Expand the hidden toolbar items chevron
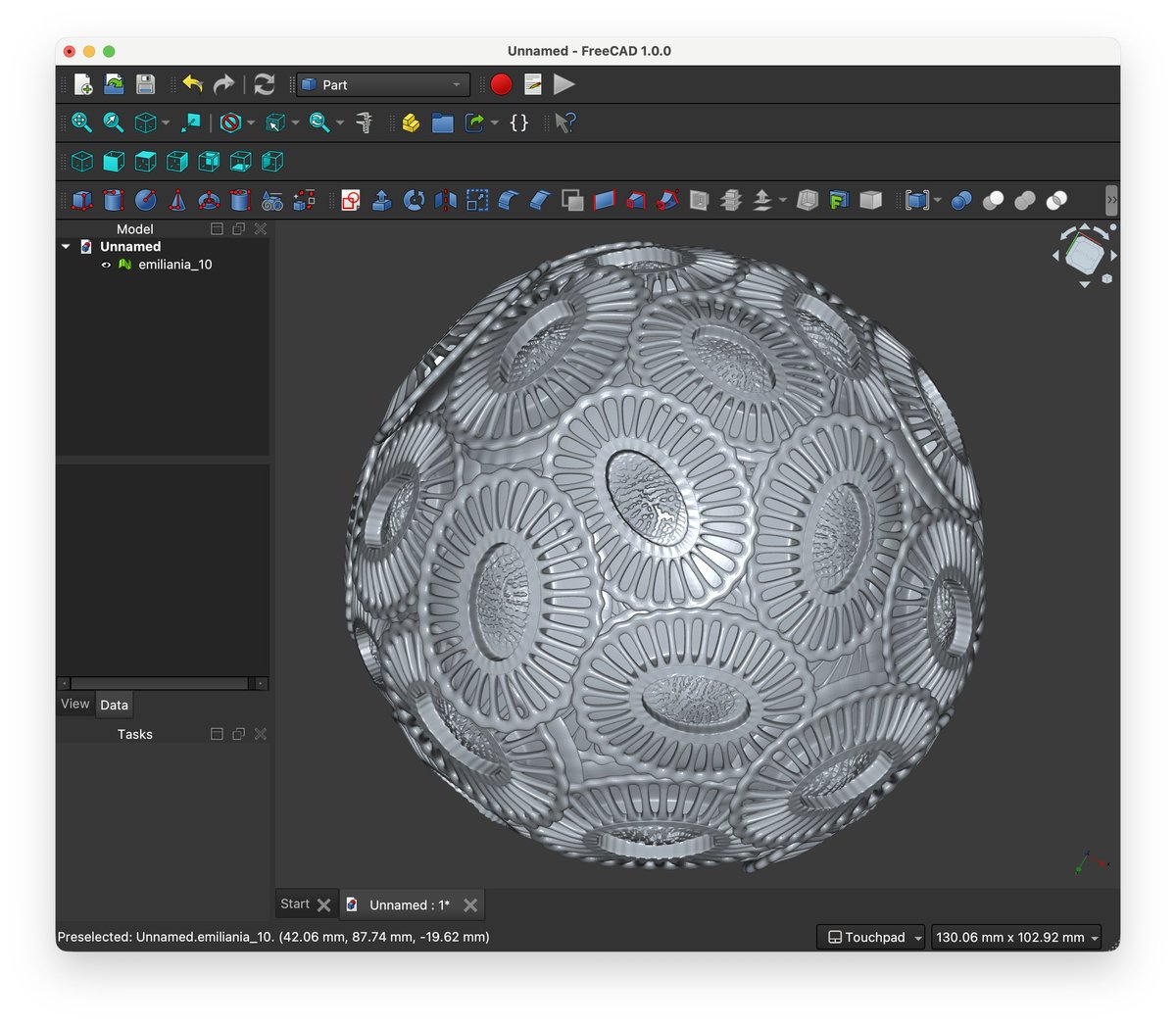1176x1025 pixels. coord(1111,200)
